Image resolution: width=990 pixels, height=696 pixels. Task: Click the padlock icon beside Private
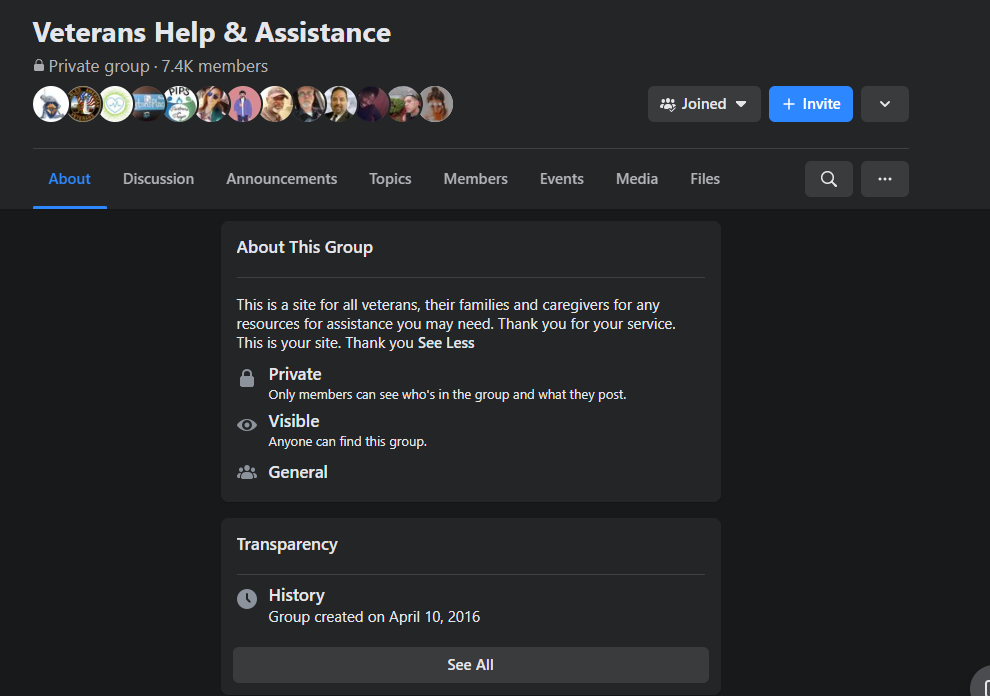[x=247, y=379]
